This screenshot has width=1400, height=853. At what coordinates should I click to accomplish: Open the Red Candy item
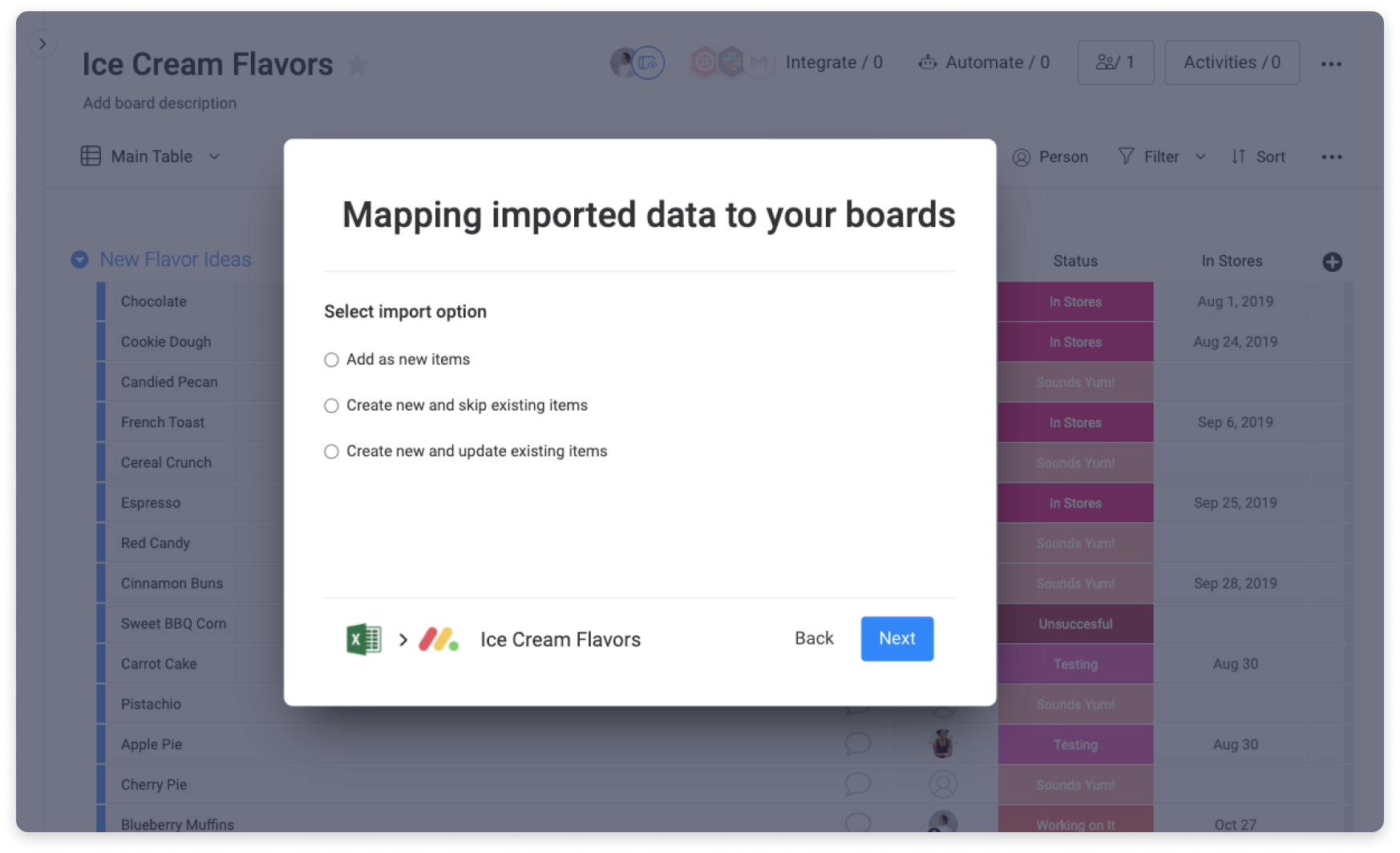point(156,544)
